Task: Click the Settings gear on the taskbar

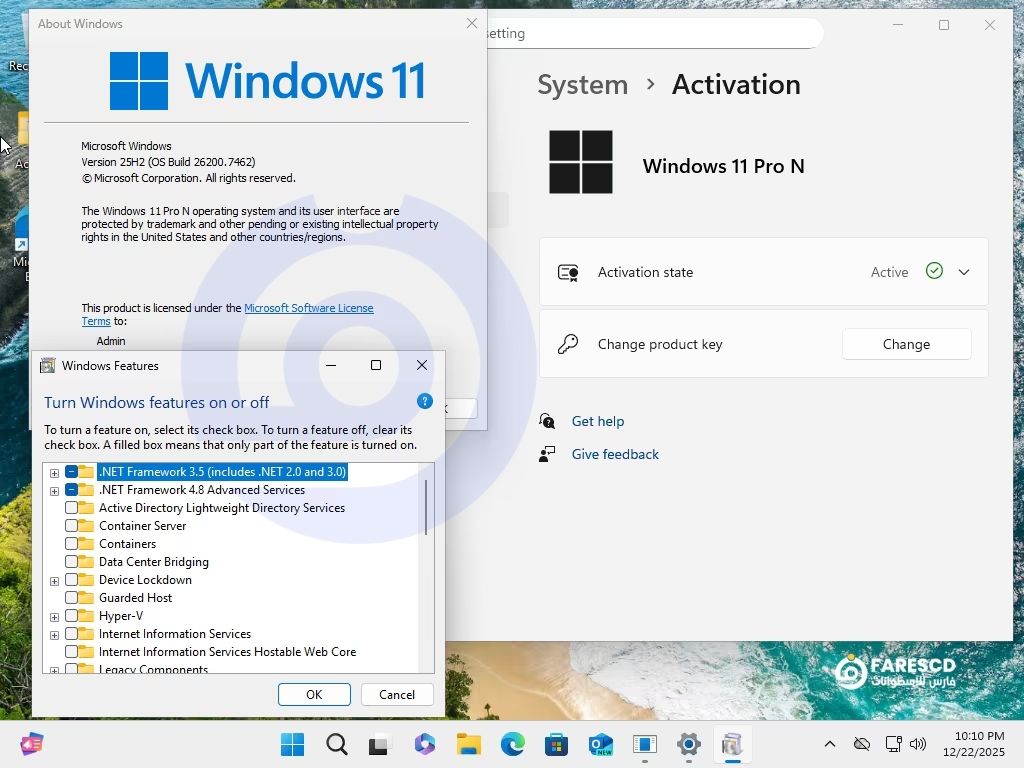Action: (689, 744)
